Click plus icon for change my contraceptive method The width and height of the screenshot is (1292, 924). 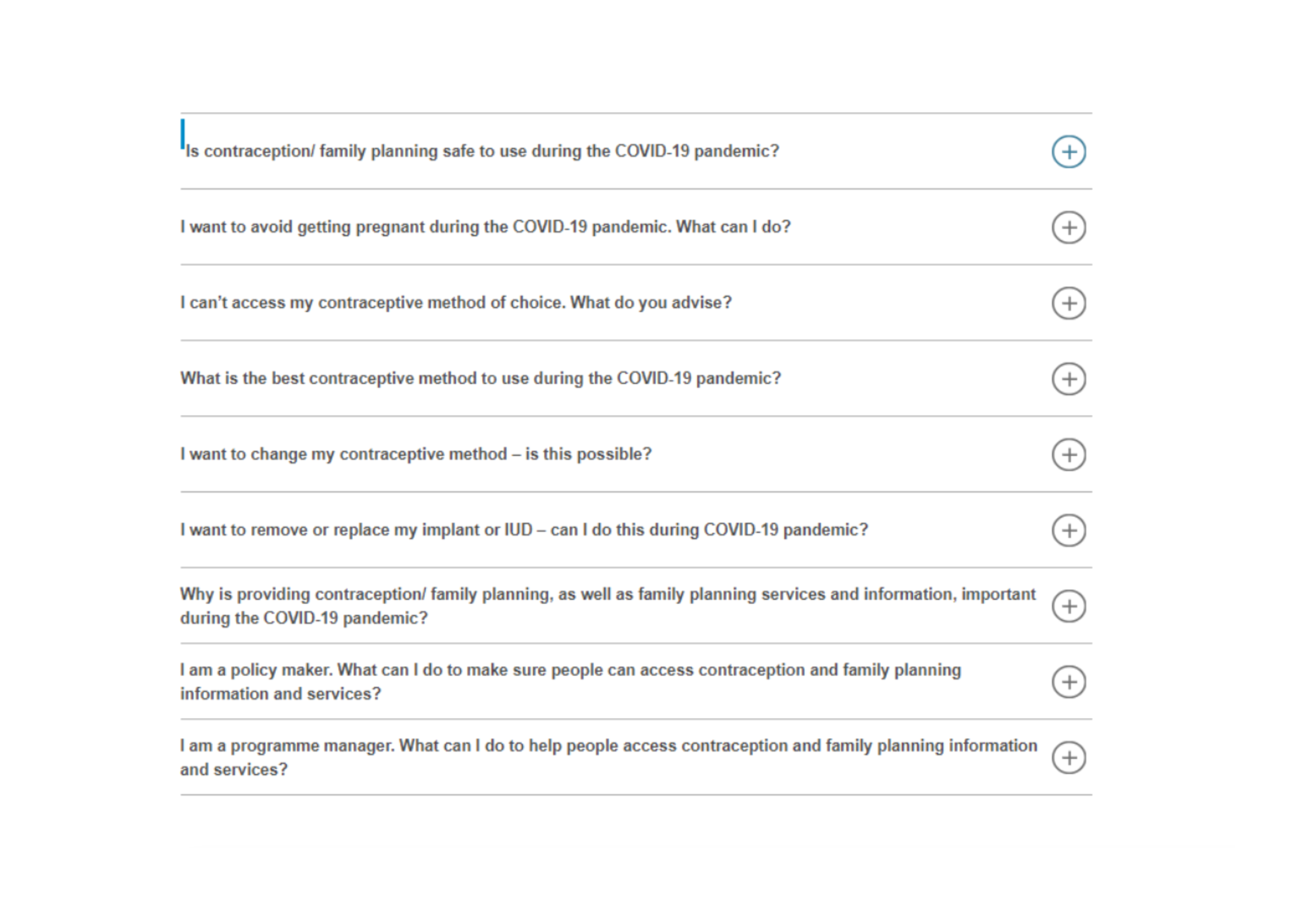1068,454
